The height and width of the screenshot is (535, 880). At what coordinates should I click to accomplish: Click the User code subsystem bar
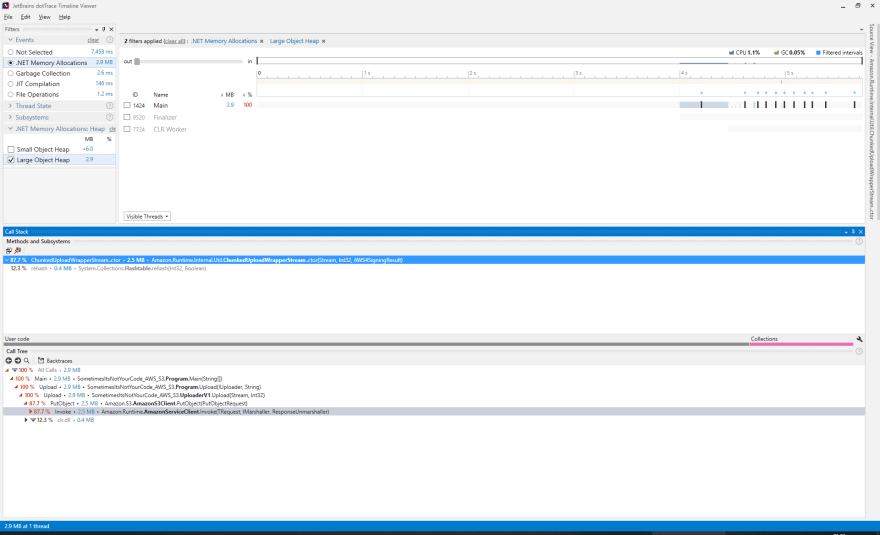coord(376,342)
